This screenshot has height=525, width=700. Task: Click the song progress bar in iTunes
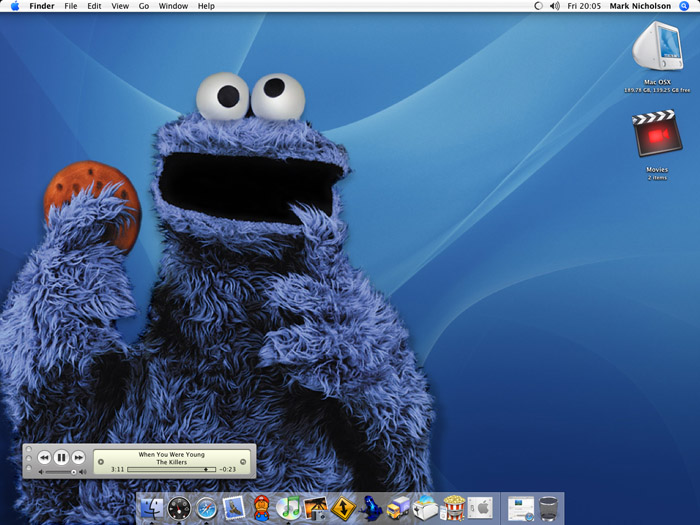tap(171, 470)
